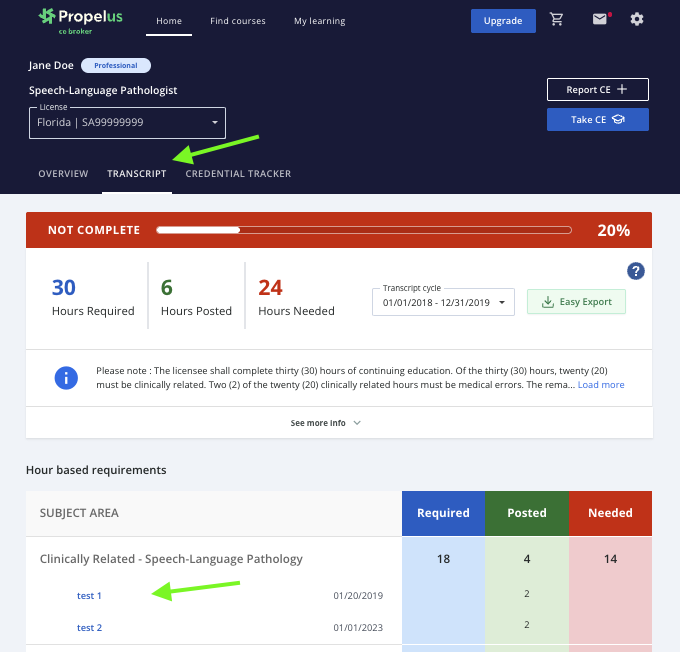Open the mail inbox icon
Image resolution: width=680 pixels, height=652 pixels.
click(x=599, y=20)
